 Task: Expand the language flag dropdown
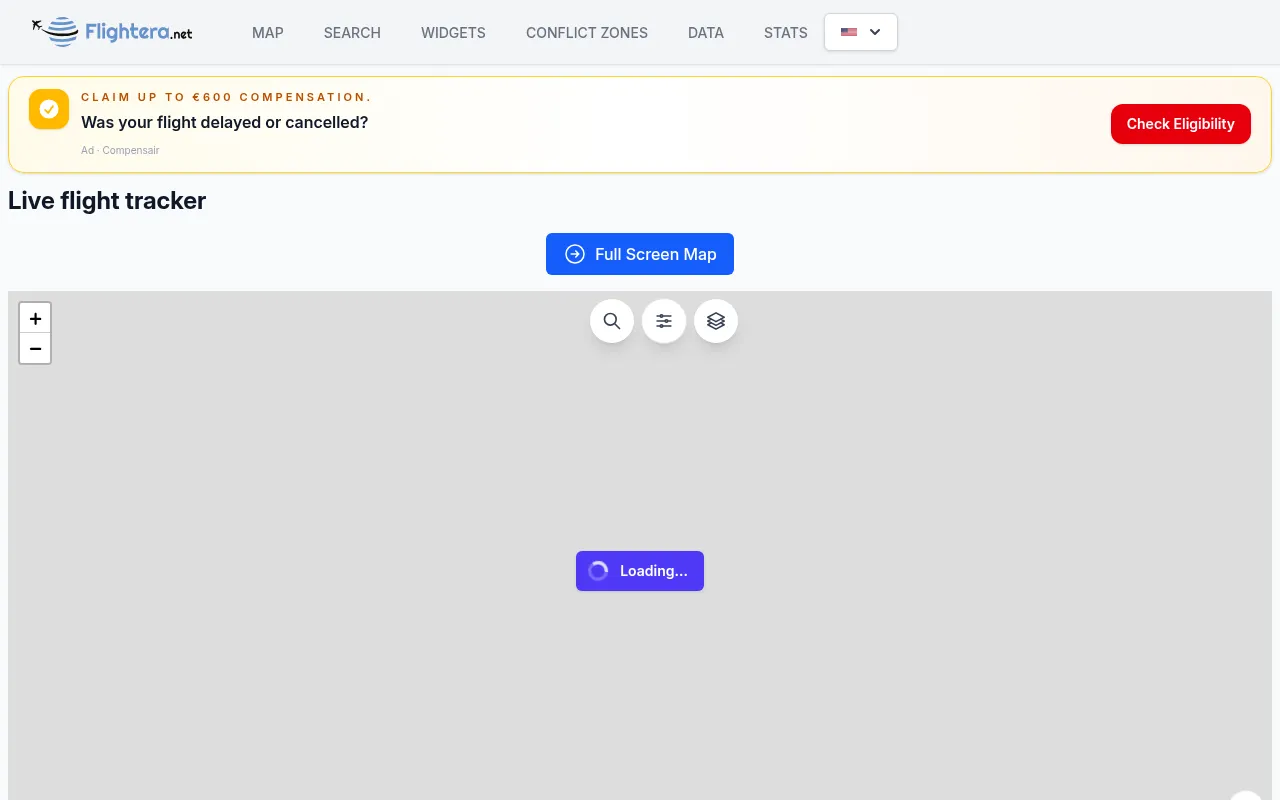click(861, 32)
